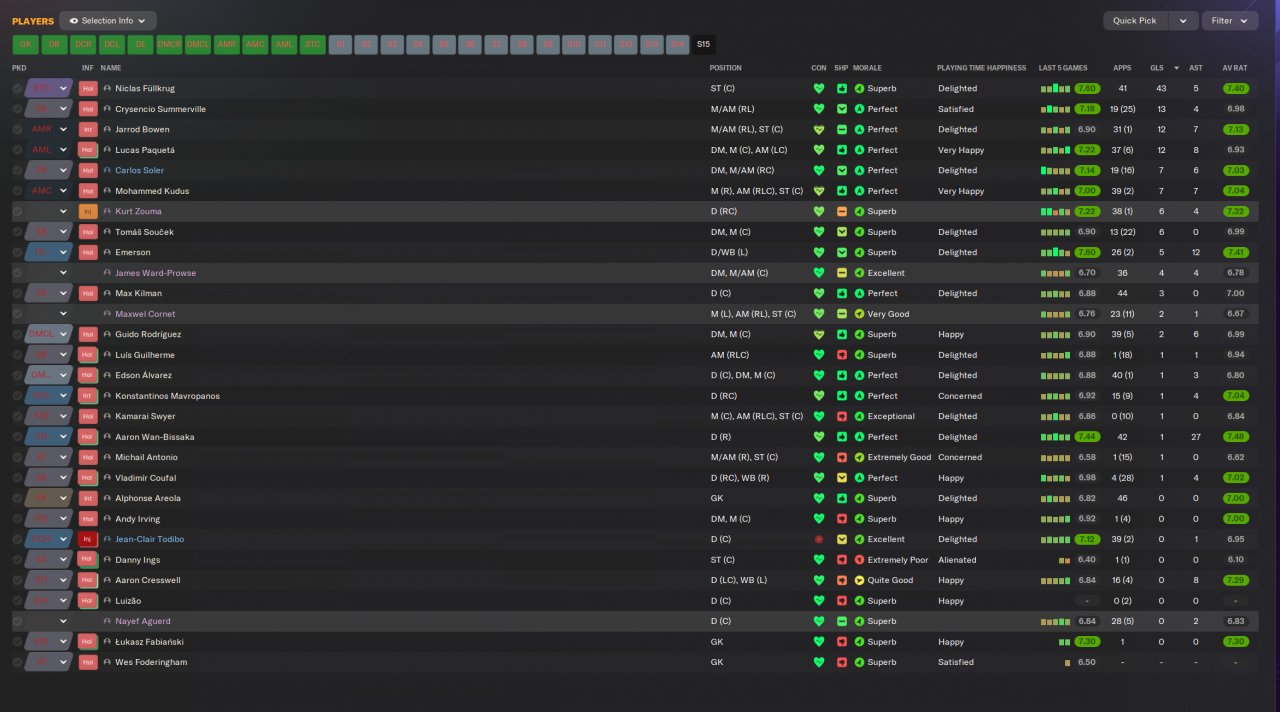This screenshot has height=712, width=1280.
Task: Tick the checkbox beside Edson Álvarez
Action: pos(17,375)
